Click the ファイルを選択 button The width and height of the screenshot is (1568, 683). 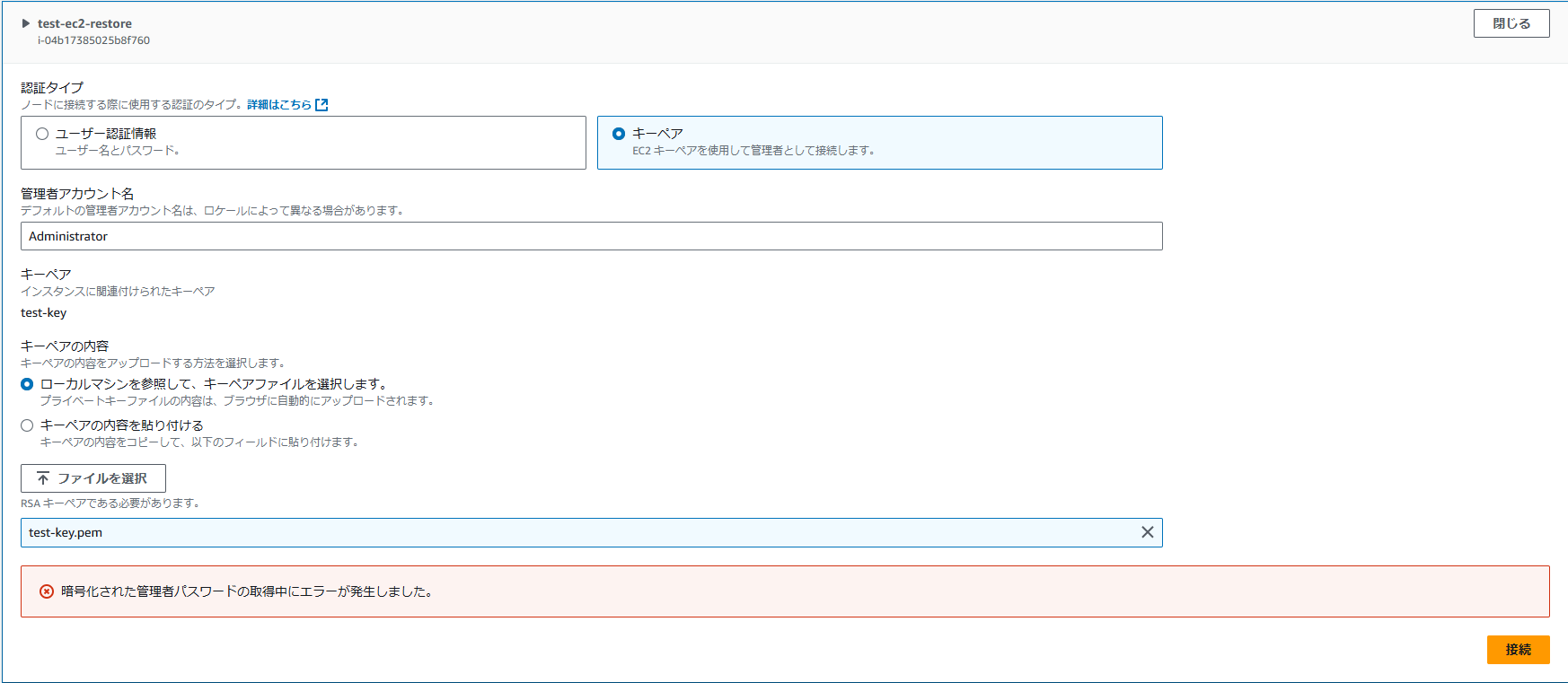point(93,478)
